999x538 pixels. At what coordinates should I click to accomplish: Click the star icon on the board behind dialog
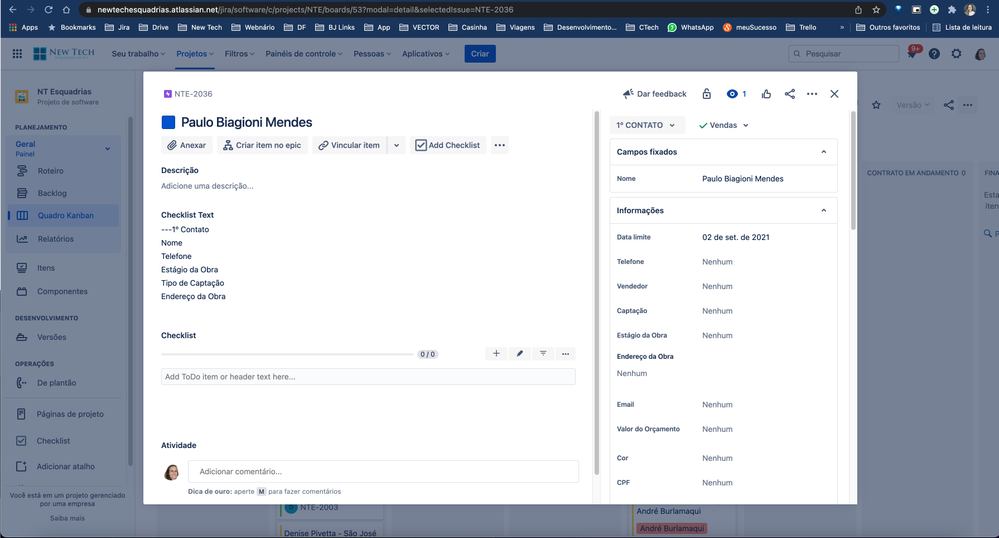877,105
